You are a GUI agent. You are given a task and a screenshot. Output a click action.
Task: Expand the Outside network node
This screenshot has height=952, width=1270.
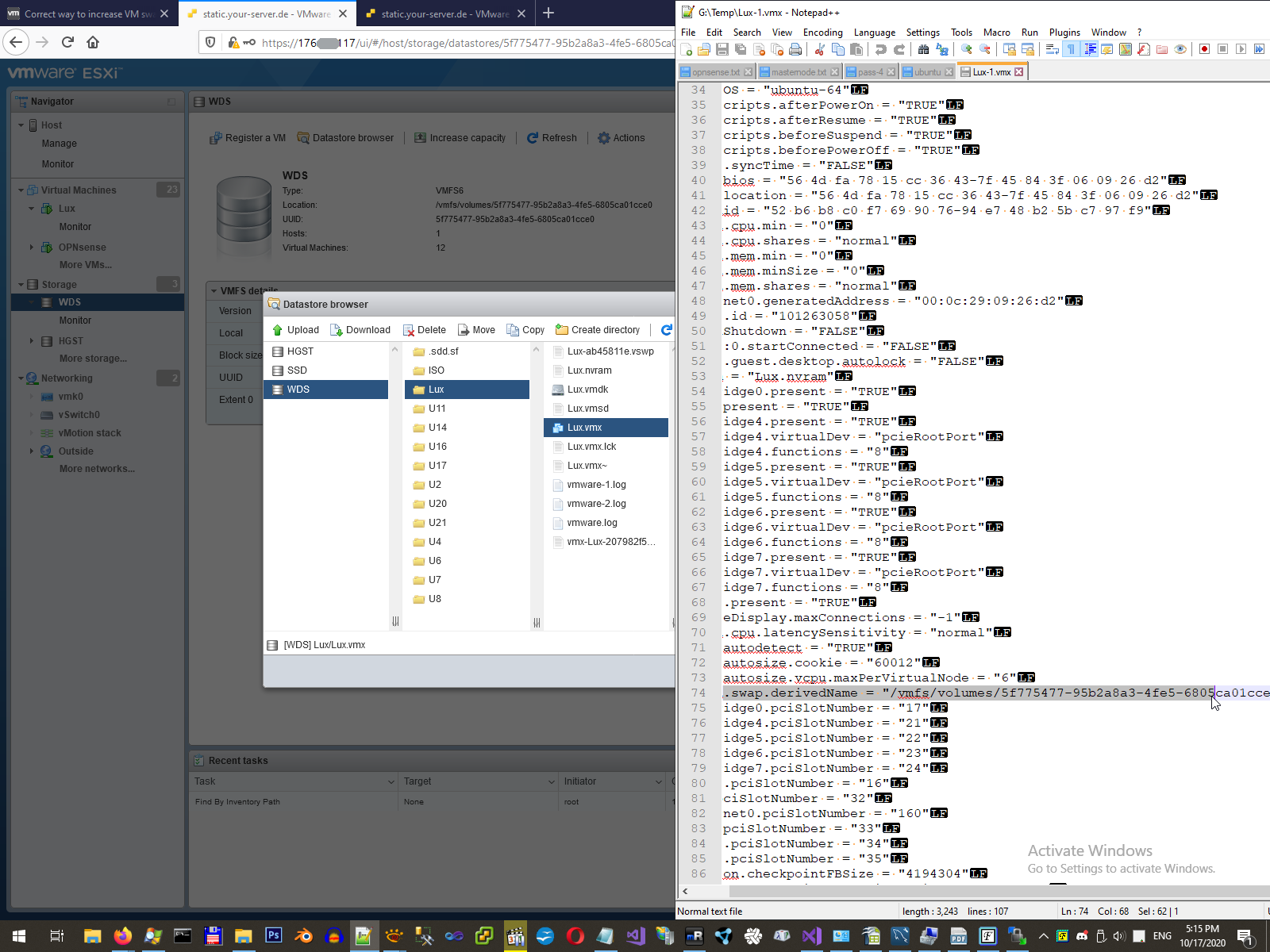click(x=32, y=451)
